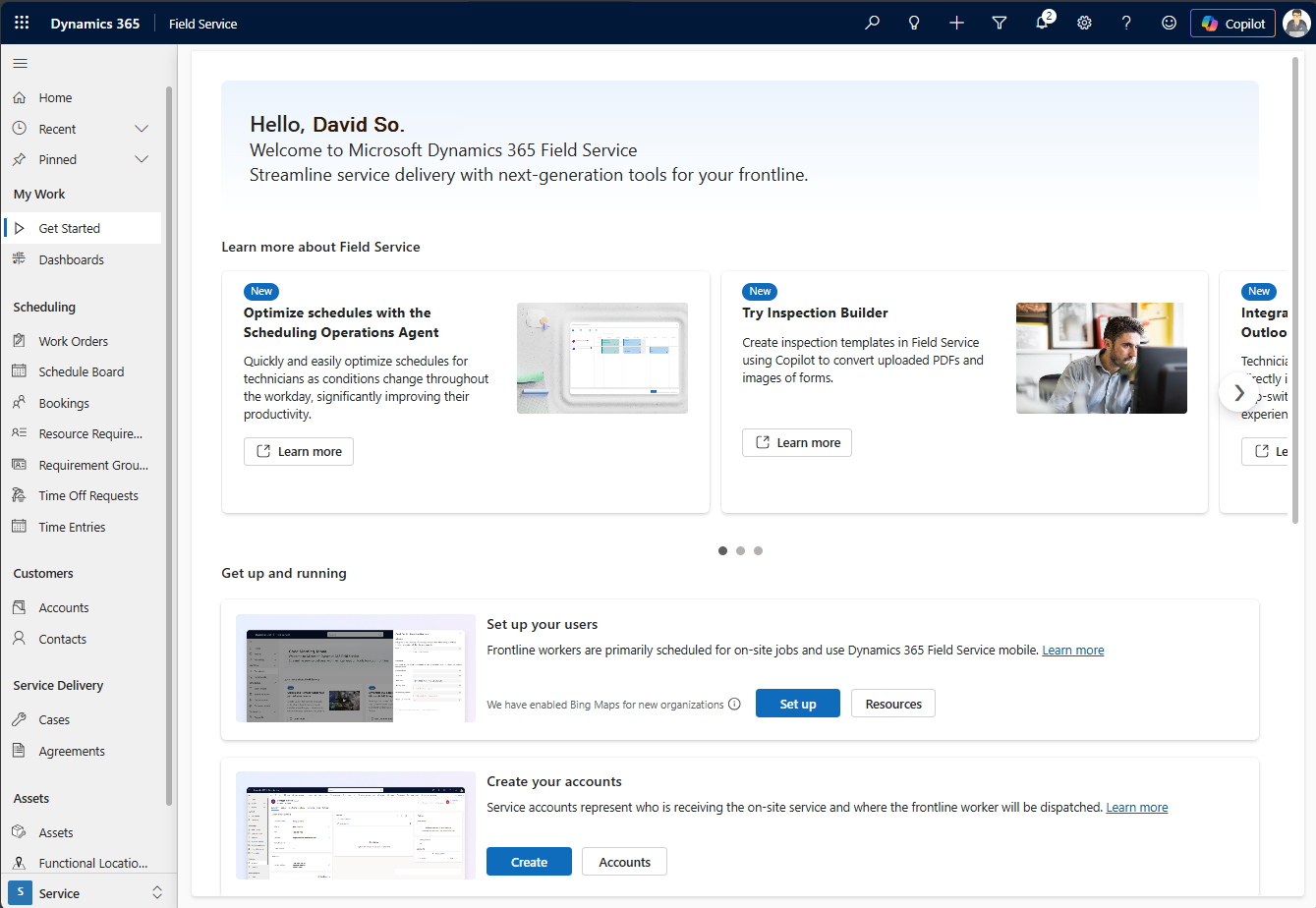Click the Requirement Groups icon

click(19, 465)
